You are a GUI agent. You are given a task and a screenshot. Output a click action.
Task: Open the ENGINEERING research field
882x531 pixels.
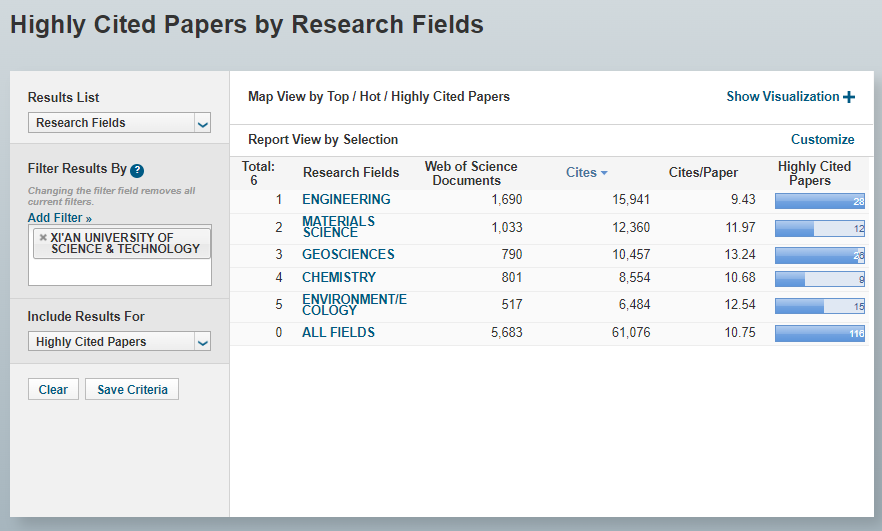(346, 199)
